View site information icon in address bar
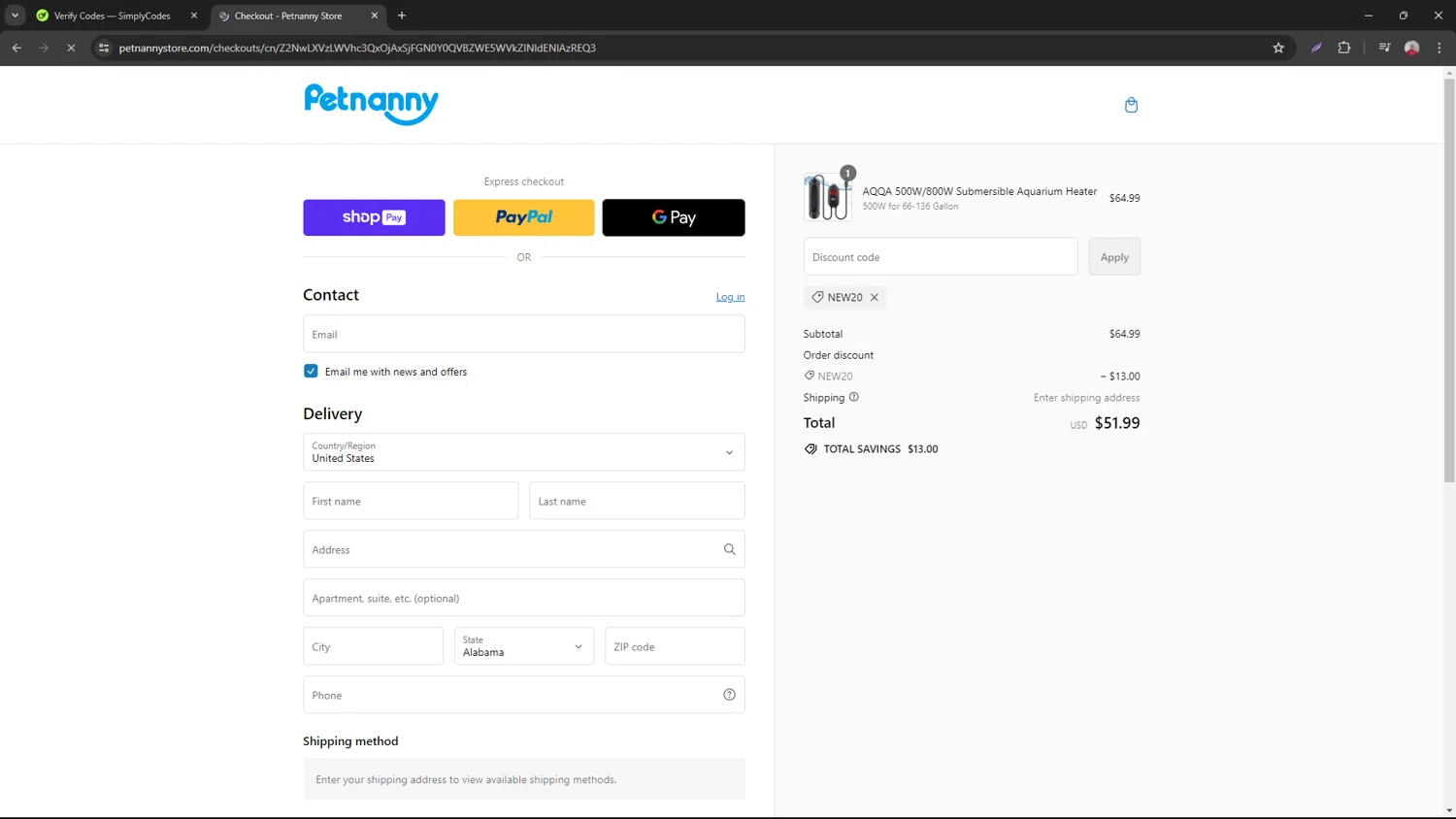The image size is (1456, 819). pyautogui.click(x=104, y=48)
